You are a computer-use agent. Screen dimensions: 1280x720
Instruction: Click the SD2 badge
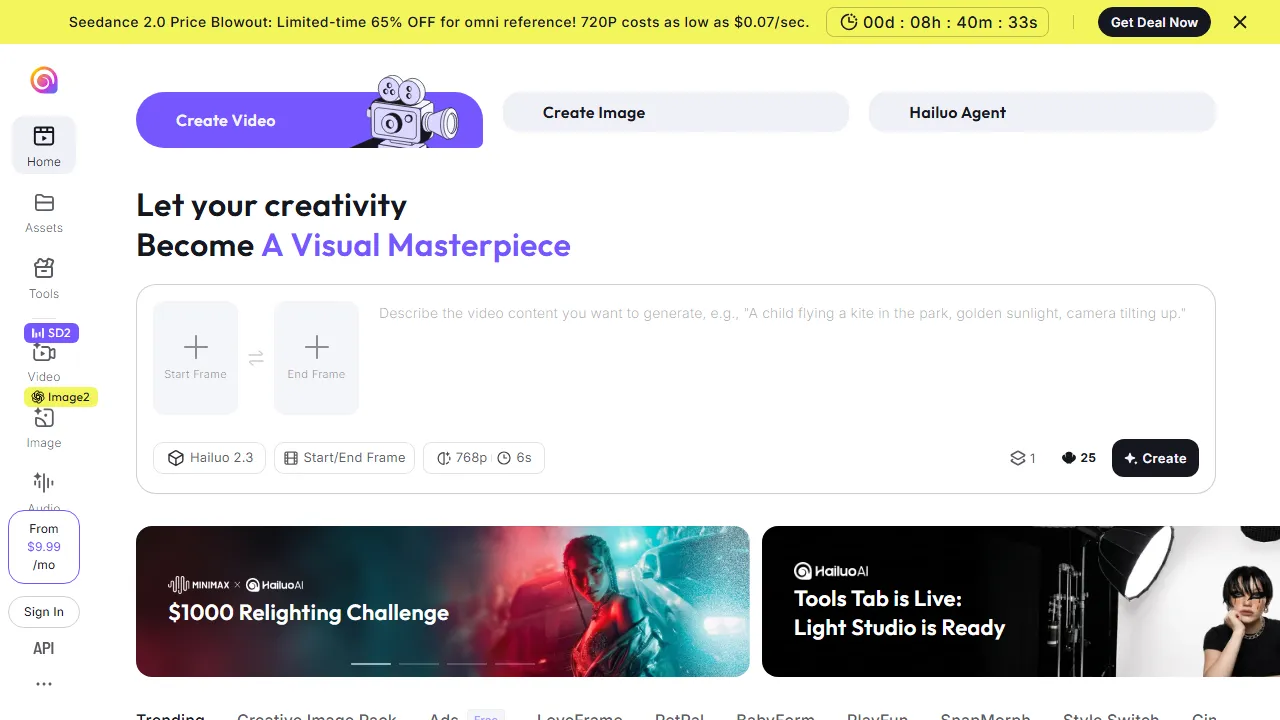point(51,332)
